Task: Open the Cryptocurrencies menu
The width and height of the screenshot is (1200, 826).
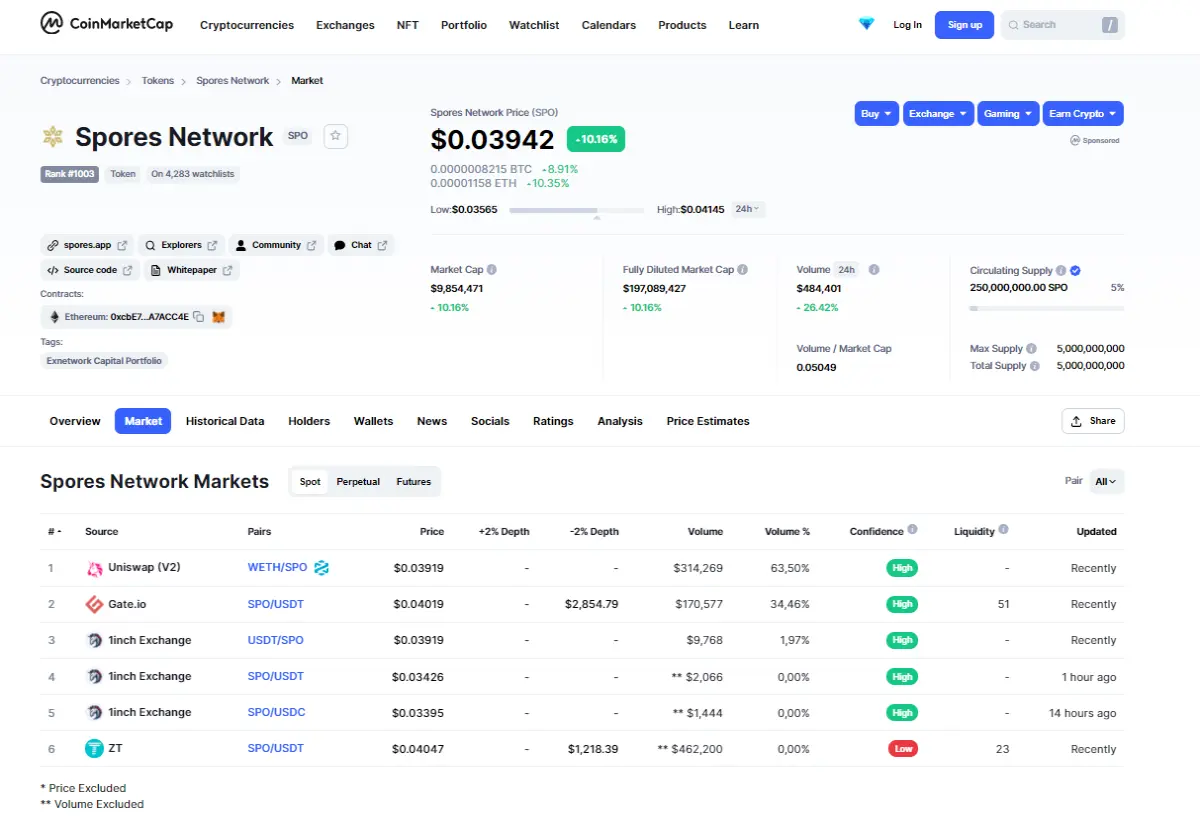Action: click(x=247, y=25)
